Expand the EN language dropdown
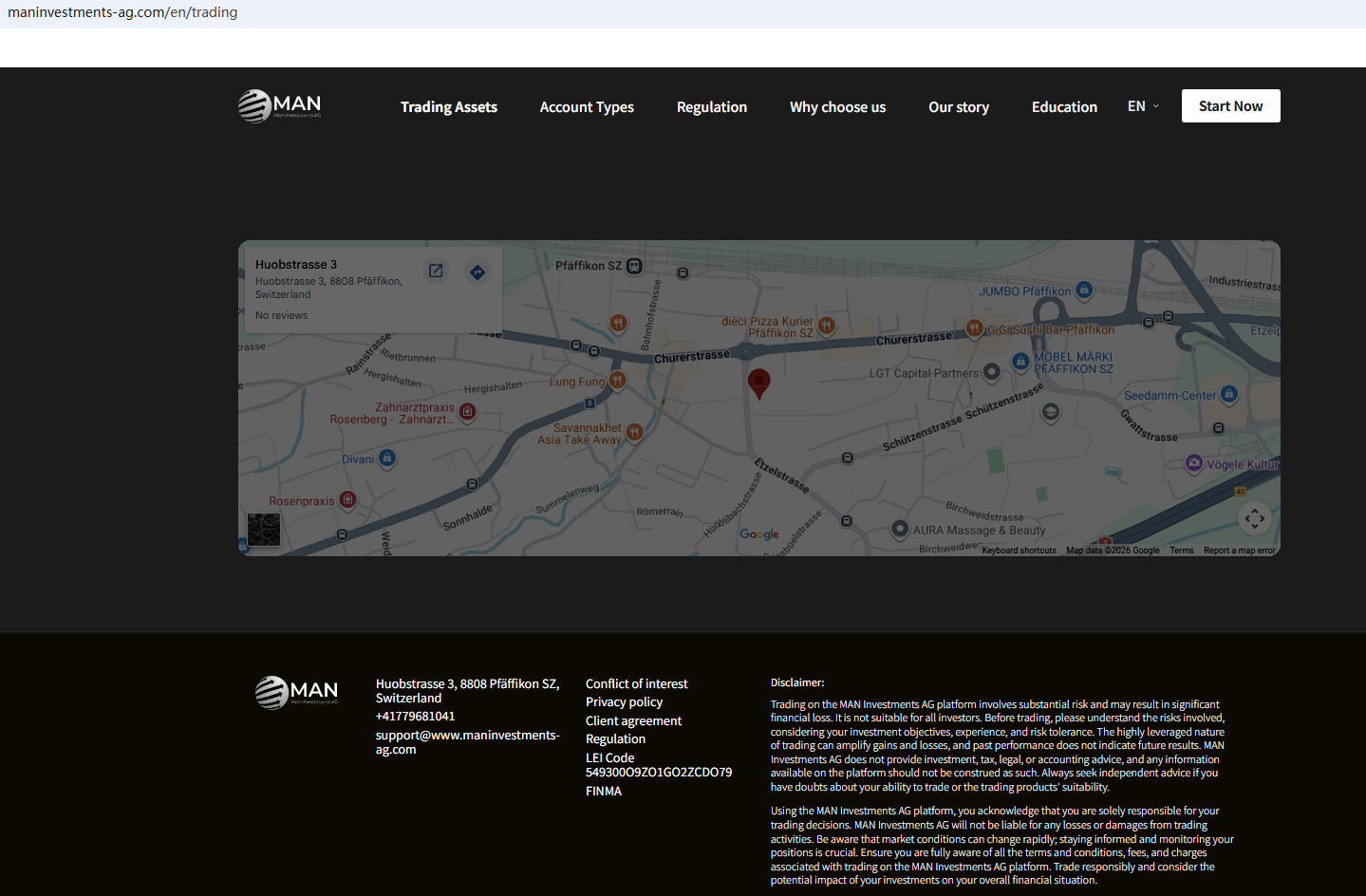1366x896 pixels. tap(1143, 106)
